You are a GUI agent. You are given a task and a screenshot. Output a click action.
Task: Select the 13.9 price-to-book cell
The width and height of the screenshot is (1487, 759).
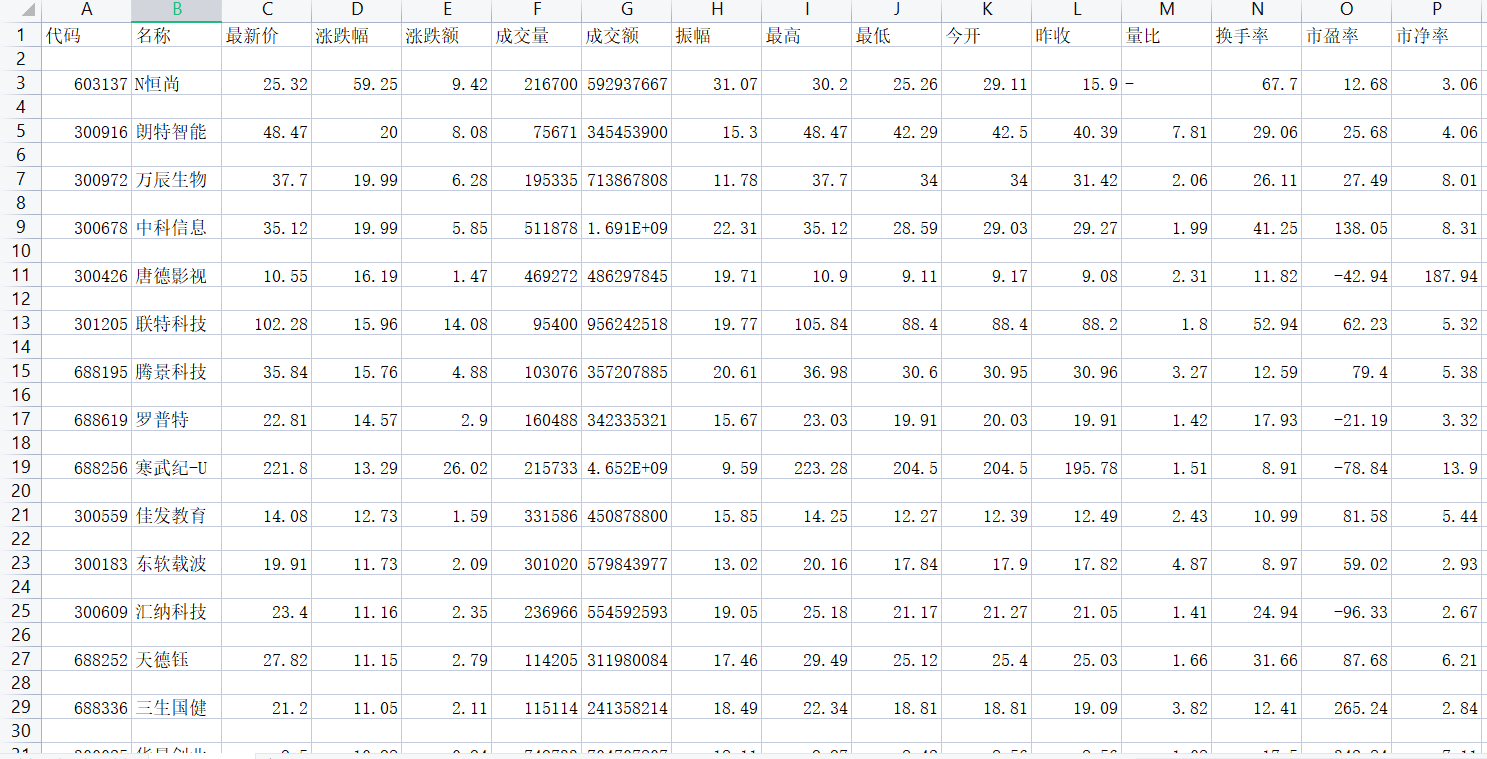pyautogui.click(x=1437, y=467)
